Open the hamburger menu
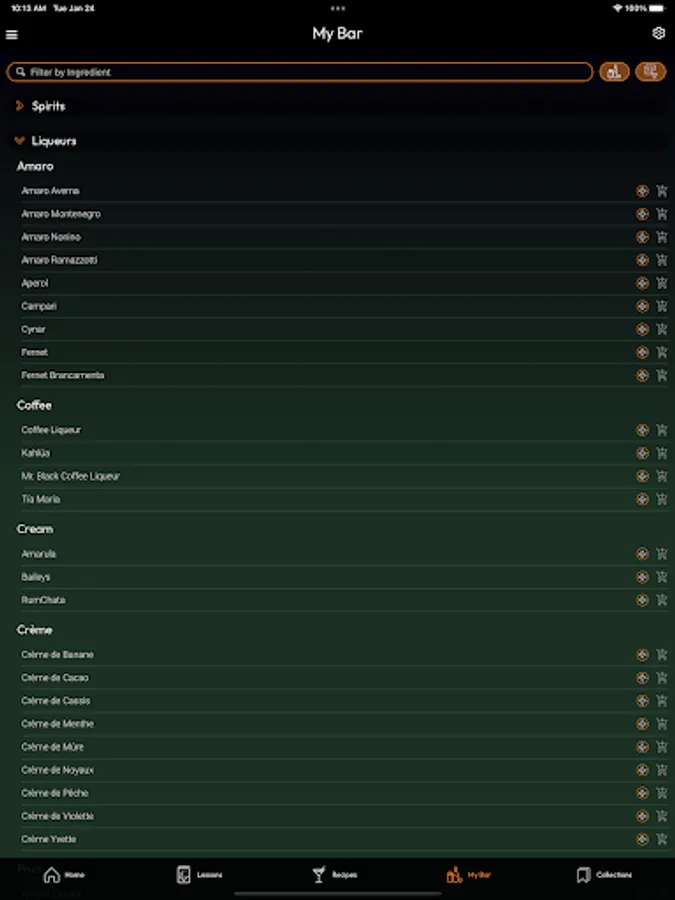This screenshot has height=900, width=675. click(x=11, y=34)
